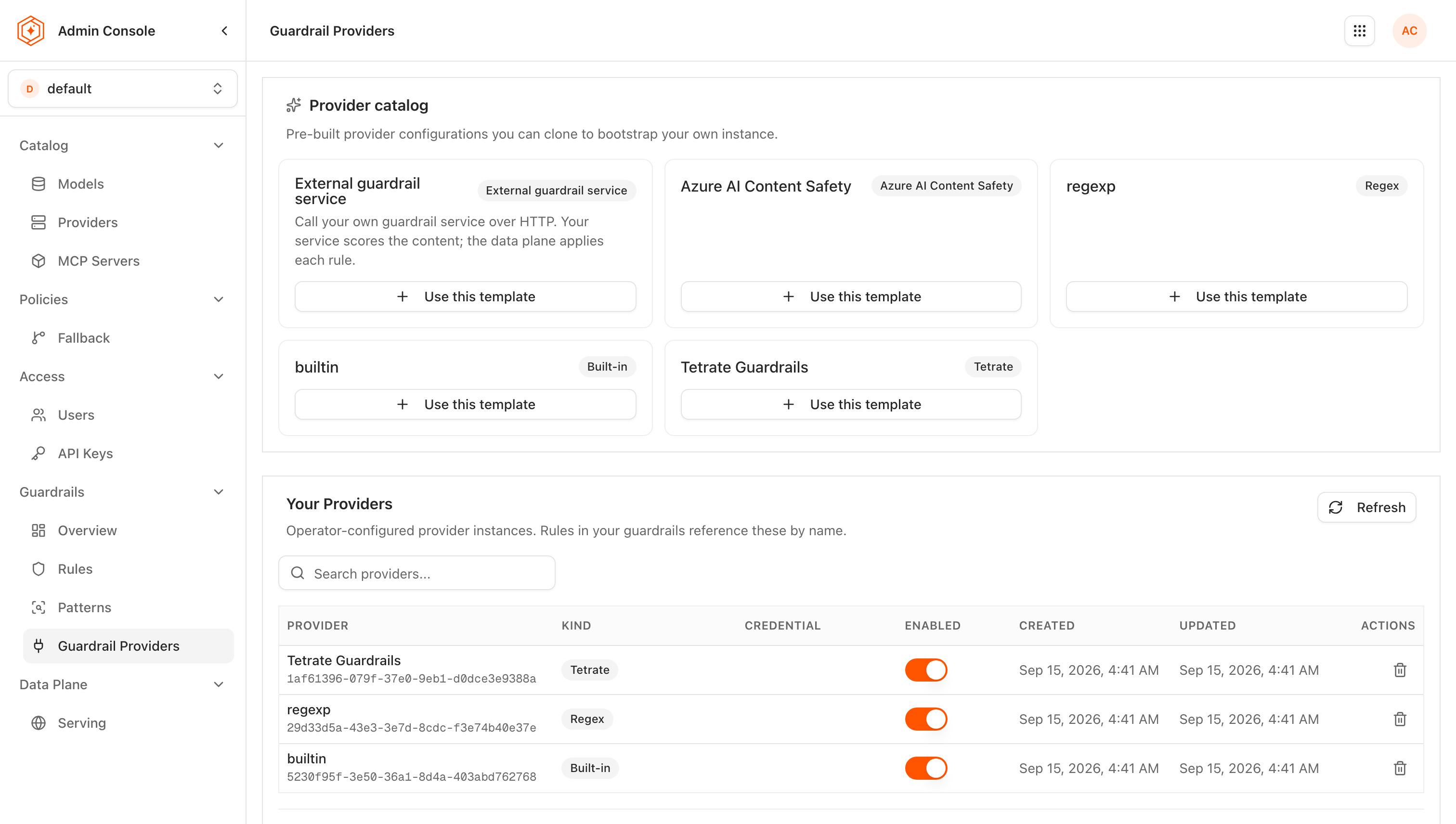This screenshot has height=824, width=1456.
Task: Open Models in the sidebar
Action: coord(128,184)
